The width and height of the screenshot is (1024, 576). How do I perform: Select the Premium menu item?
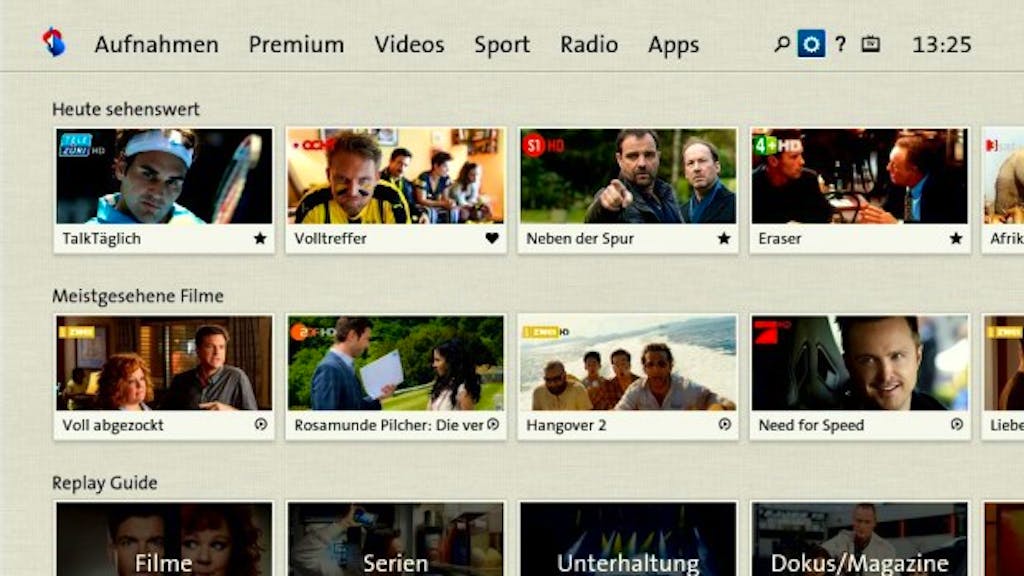pyautogui.click(x=296, y=44)
